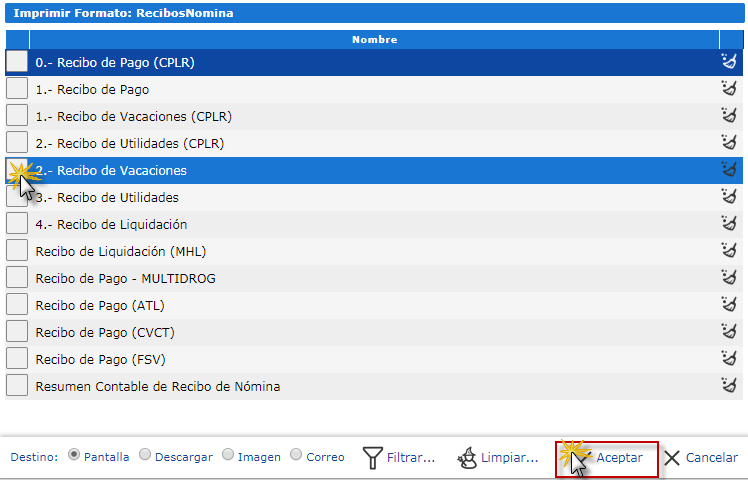Click the X icon next to Cancelar

tap(672, 458)
